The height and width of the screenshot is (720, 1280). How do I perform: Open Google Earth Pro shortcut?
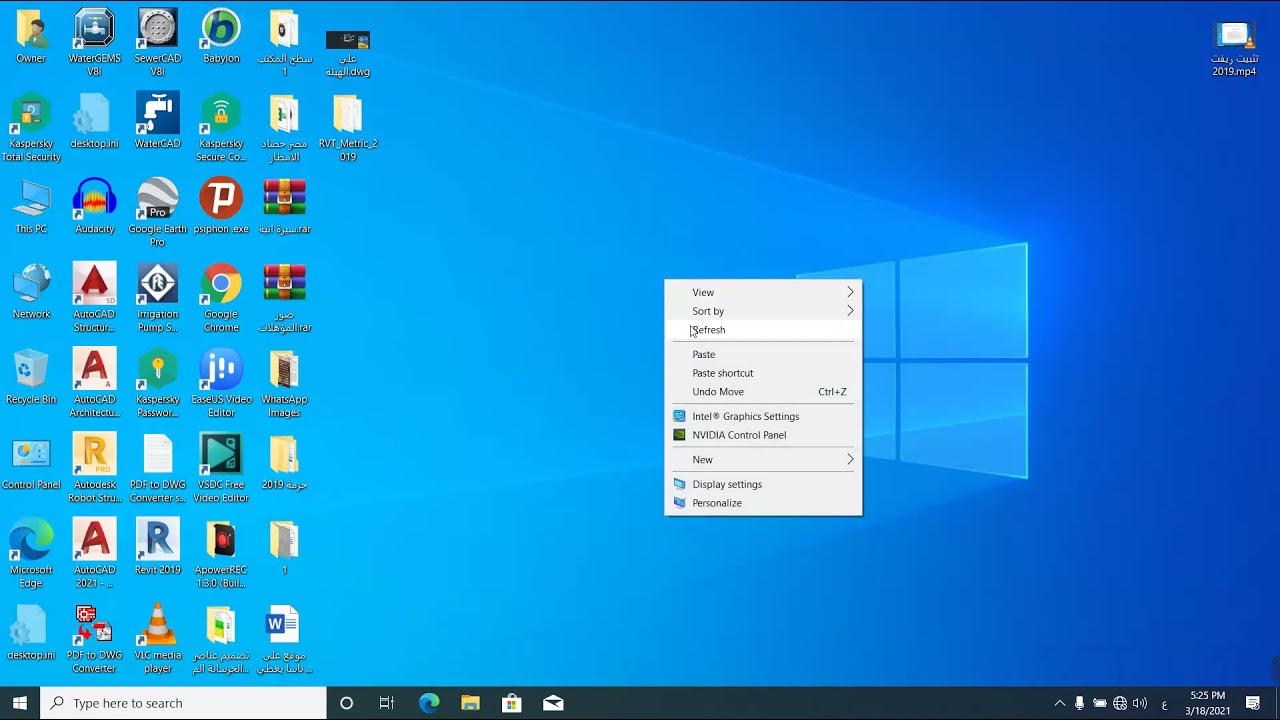[x=157, y=213]
